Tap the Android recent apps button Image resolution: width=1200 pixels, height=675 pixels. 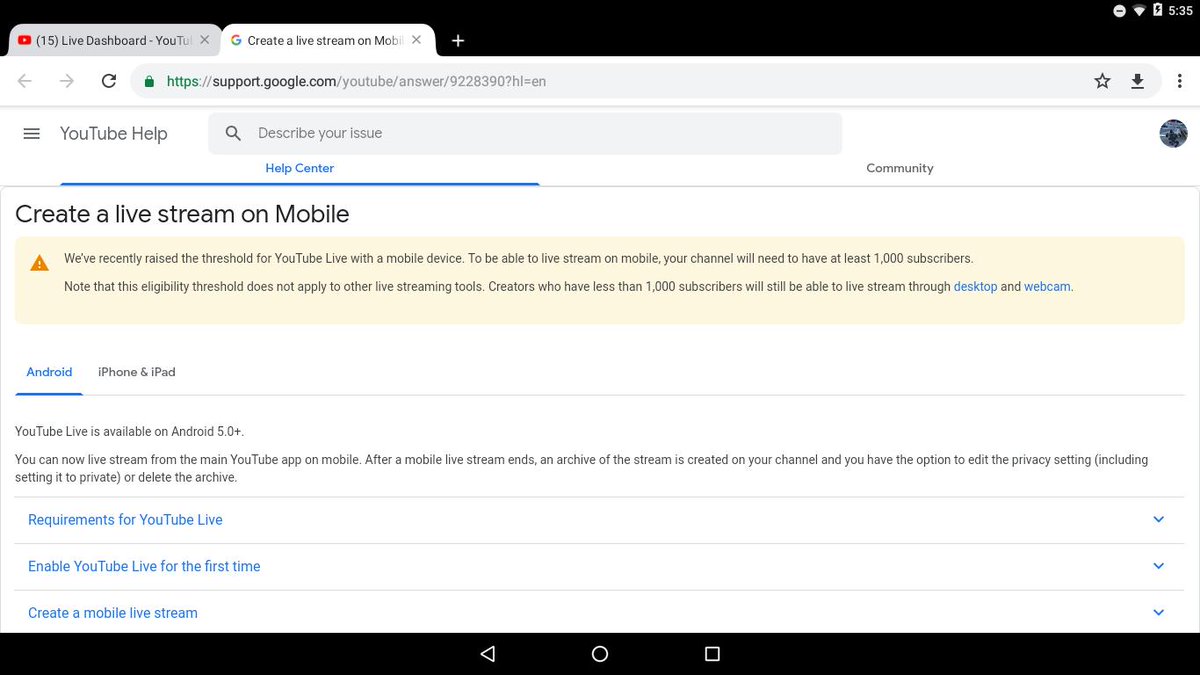click(x=712, y=654)
